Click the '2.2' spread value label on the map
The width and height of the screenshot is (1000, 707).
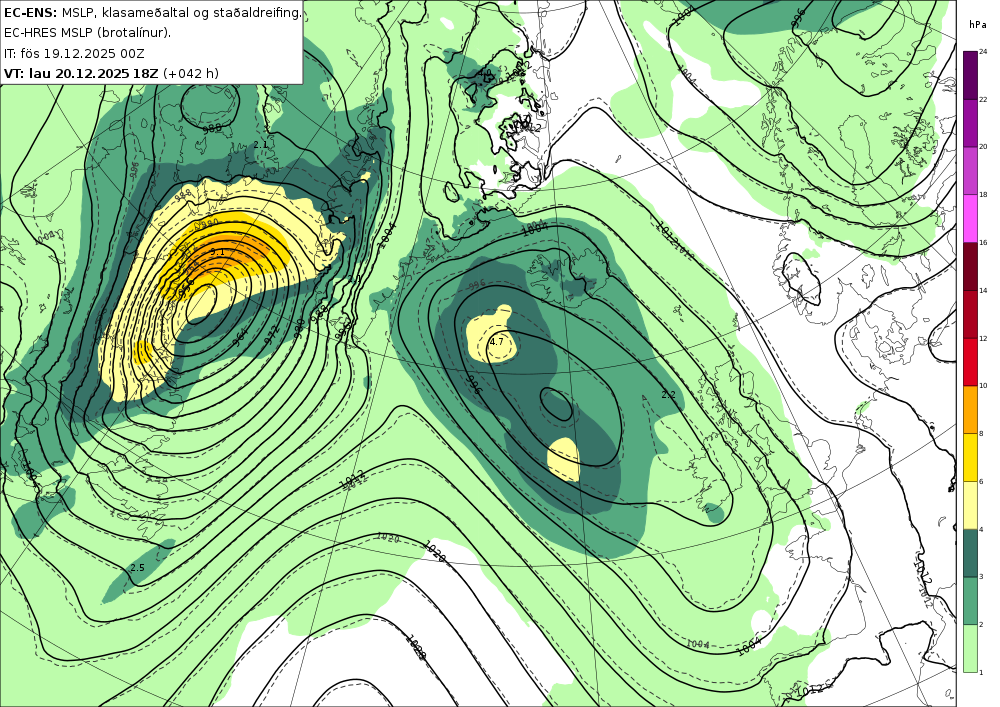click(668, 395)
